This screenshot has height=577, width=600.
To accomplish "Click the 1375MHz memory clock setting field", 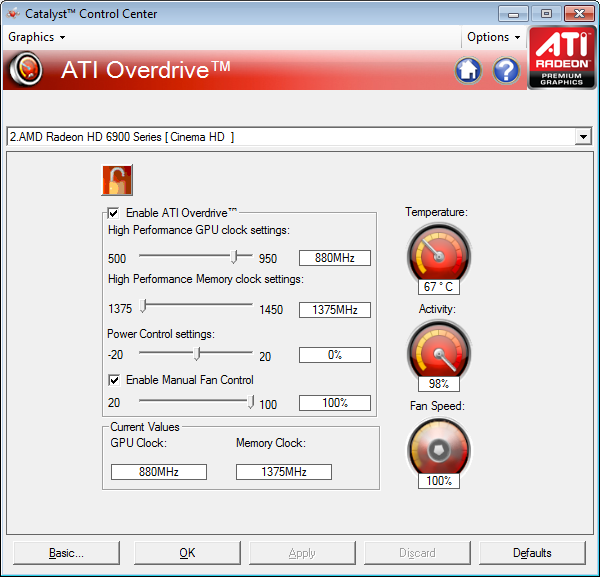I will tap(335, 310).
